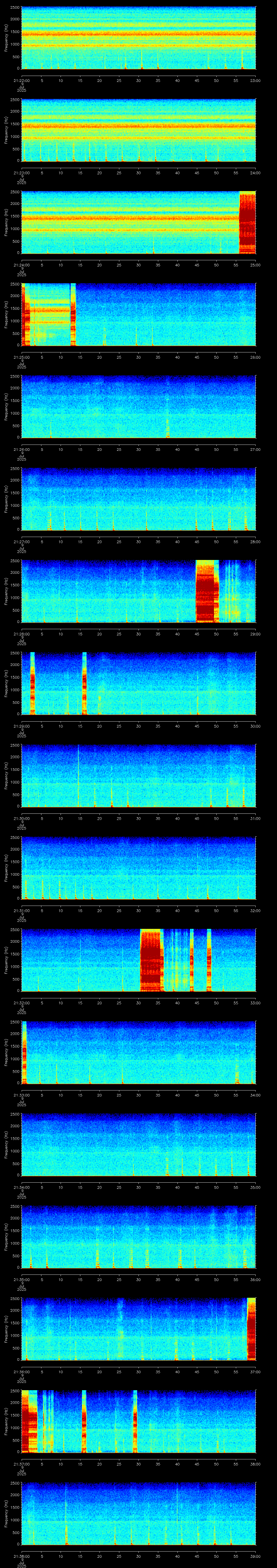The width and height of the screenshot is (277, 1568).
Task: Click the 21:36:00 start time label
Action: [x=21, y=1372]
